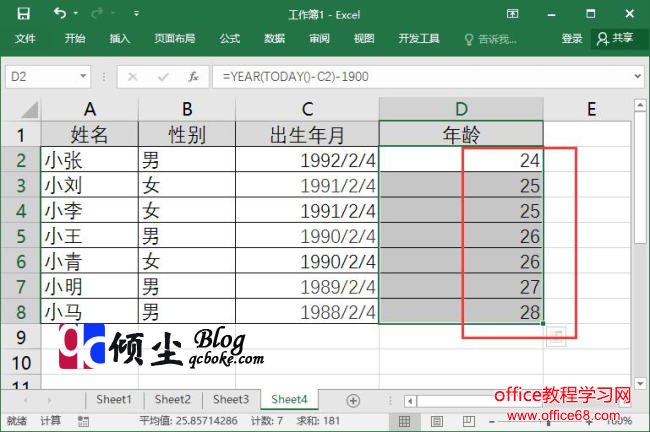Switch to the 开始 ribbon tab
Screen dimensions: 650x432
pyautogui.click(x=75, y=39)
